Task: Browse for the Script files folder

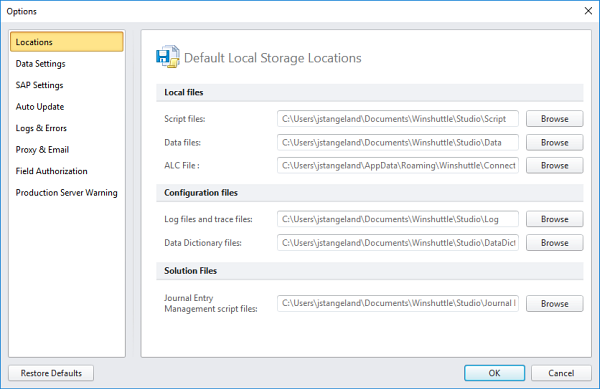Action: pos(554,119)
